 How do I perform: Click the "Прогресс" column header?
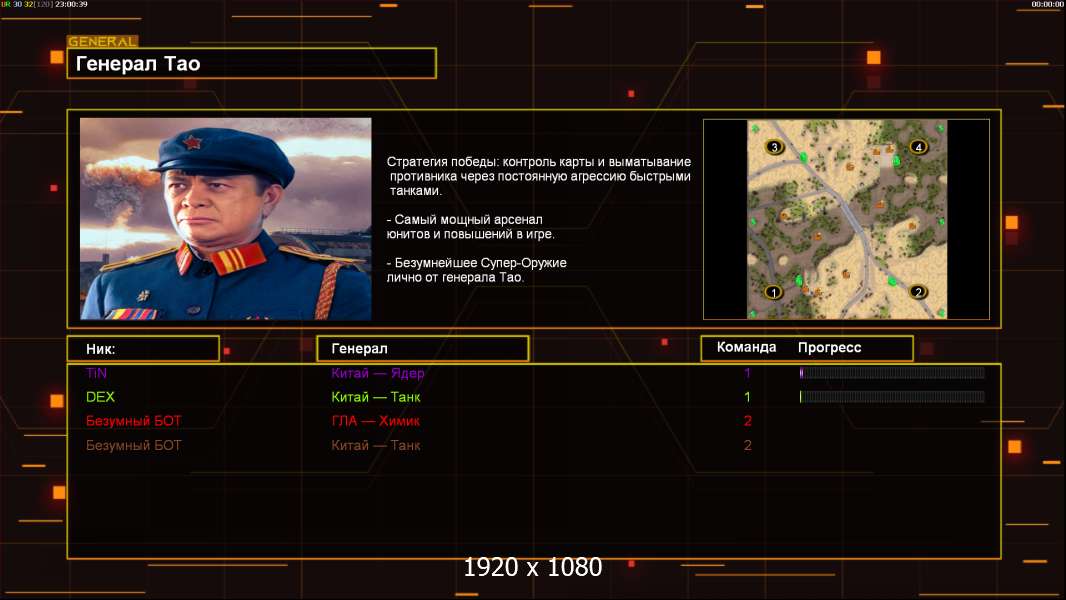[x=829, y=348]
